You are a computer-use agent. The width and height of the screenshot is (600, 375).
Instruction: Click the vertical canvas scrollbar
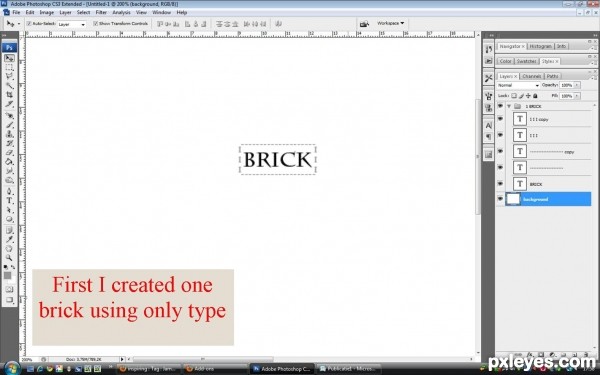[x=478, y=157]
